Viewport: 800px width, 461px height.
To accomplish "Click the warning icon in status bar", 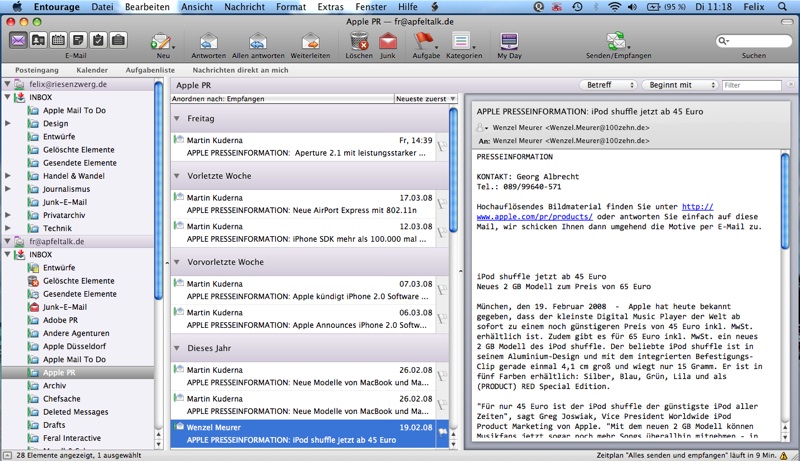I will tap(783, 455).
